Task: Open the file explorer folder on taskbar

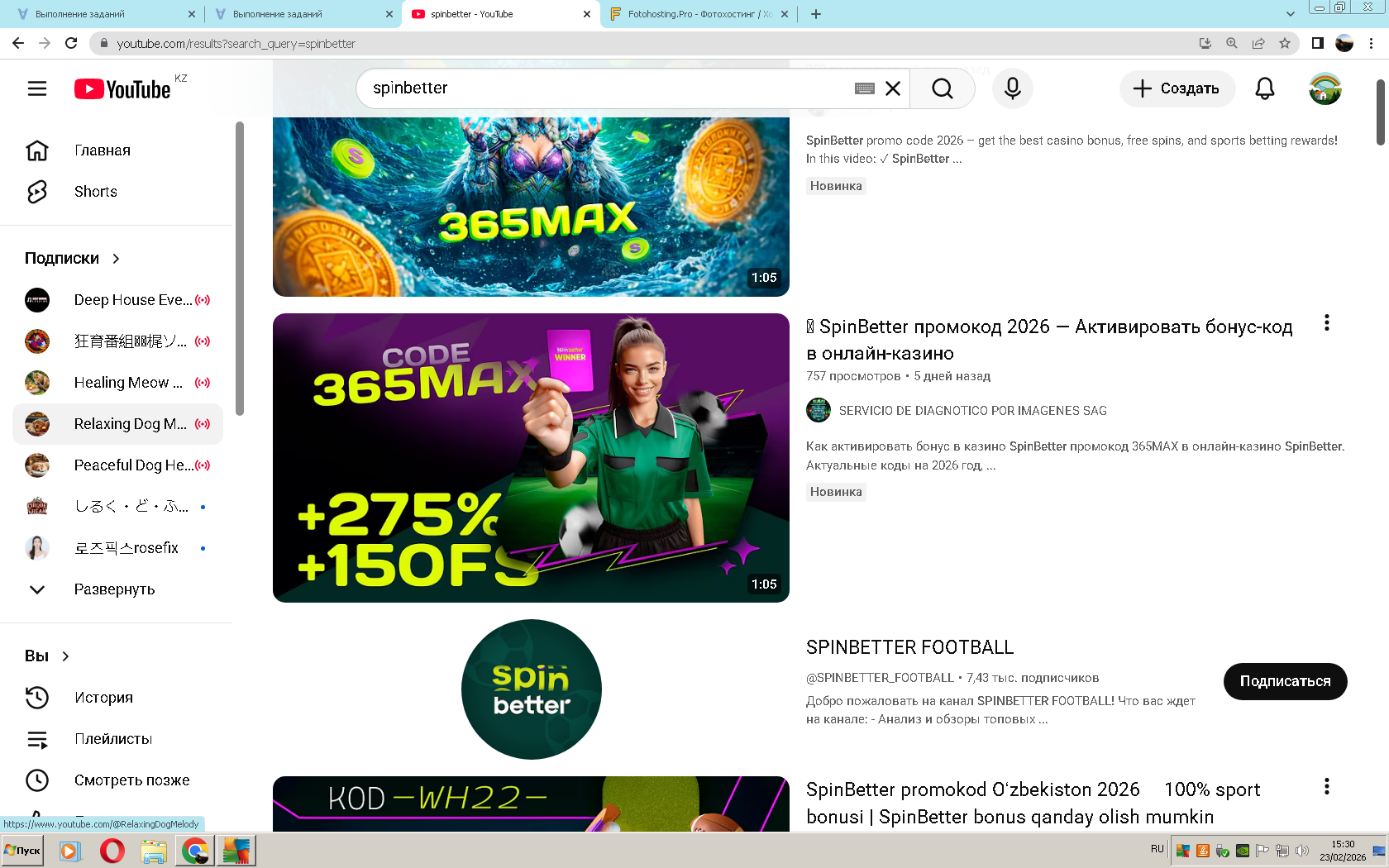Action: click(x=154, y=851)
